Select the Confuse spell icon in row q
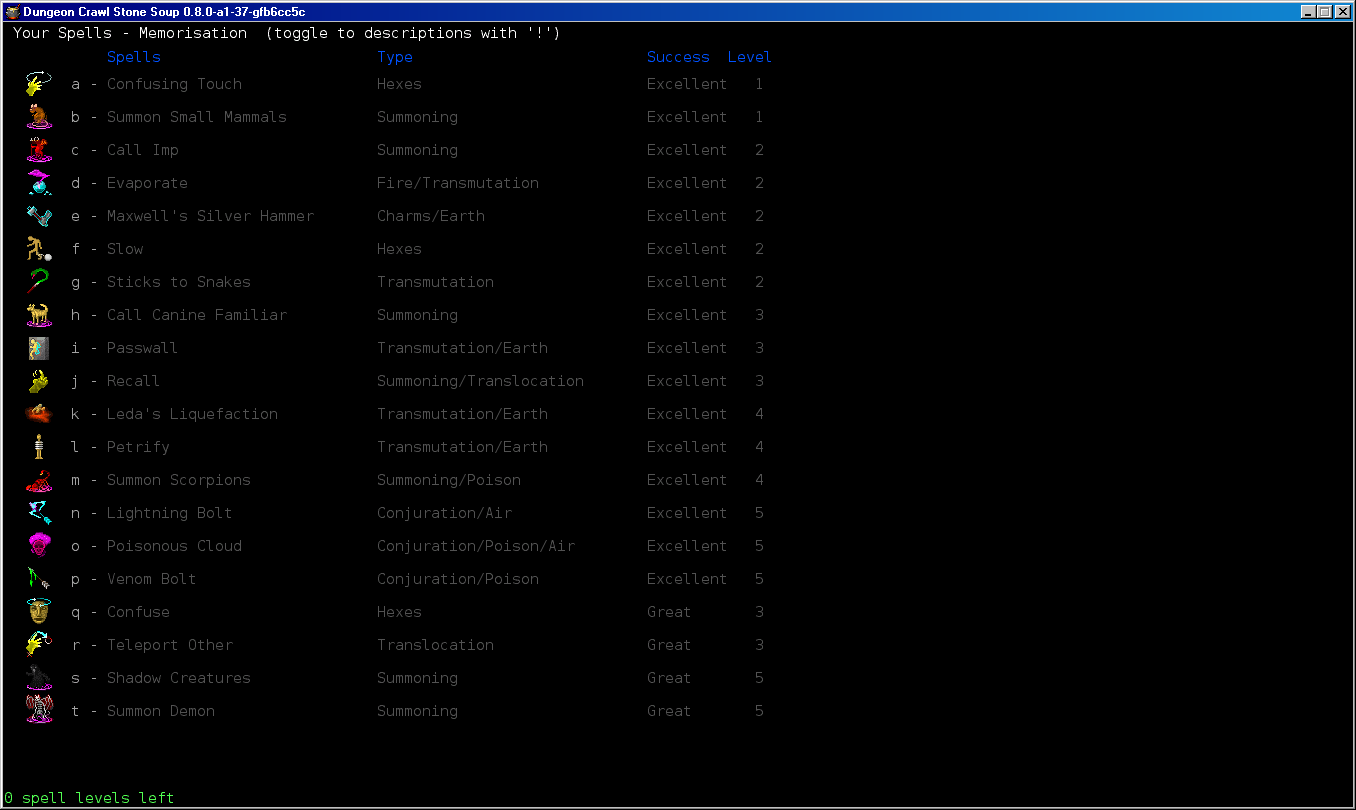The width and height of the screenshot is (1356, 810). tap(39, 612)
